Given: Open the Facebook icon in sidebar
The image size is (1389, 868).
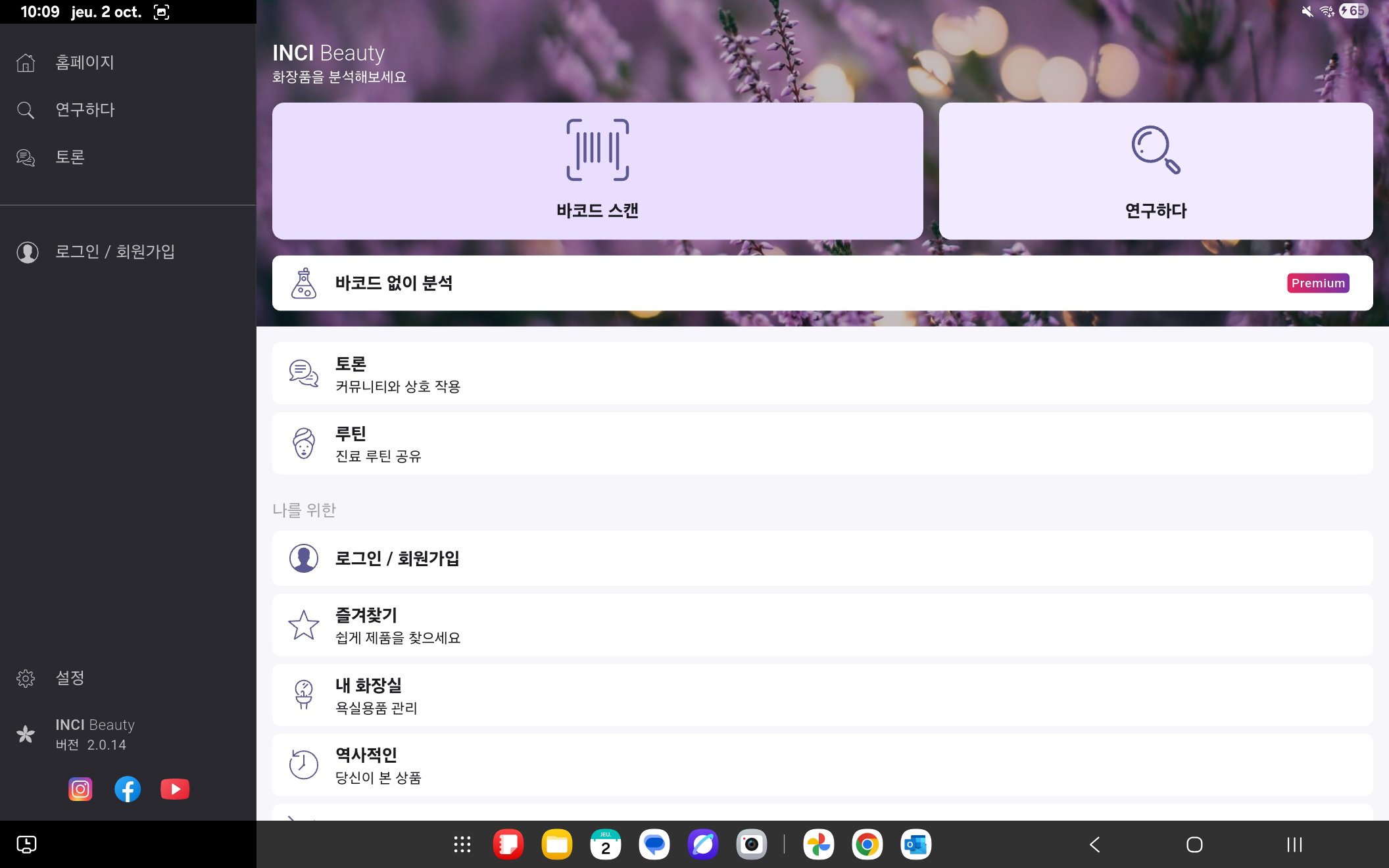Looking at the screenshot, I should (128, 789).
